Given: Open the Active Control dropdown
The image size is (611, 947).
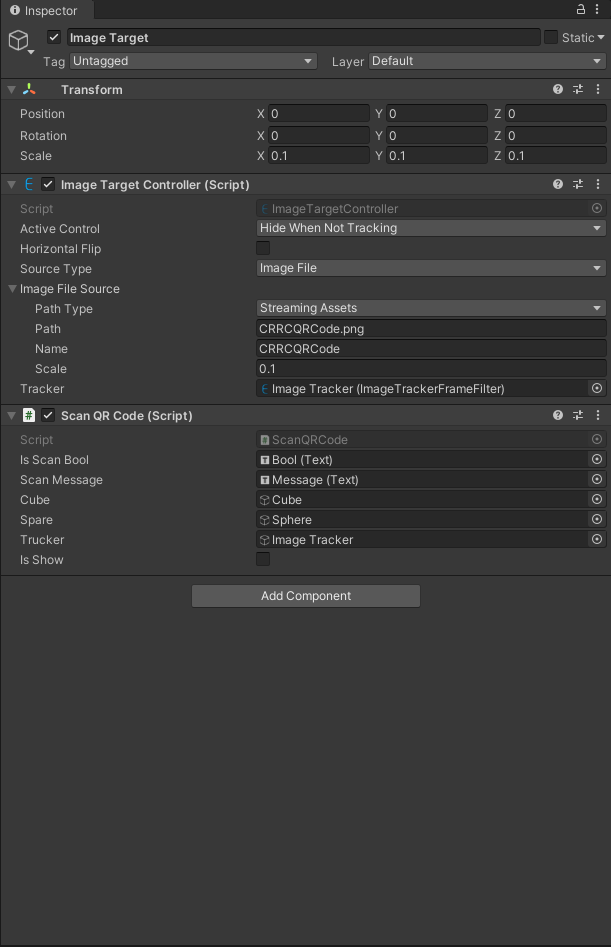Looking at the screenshot, I should tap(430, 228).
